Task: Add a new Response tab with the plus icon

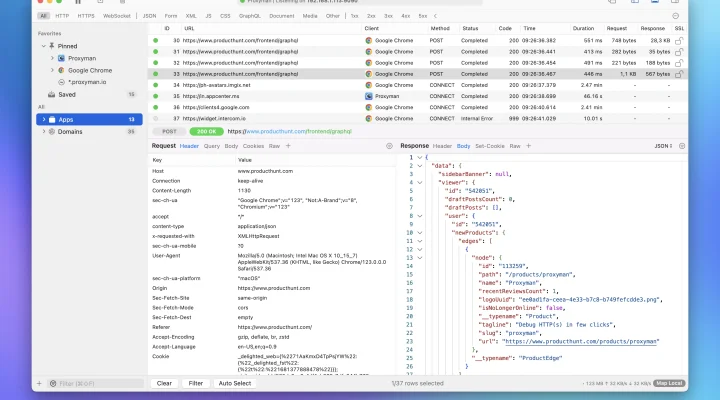Action: [529, 146]
